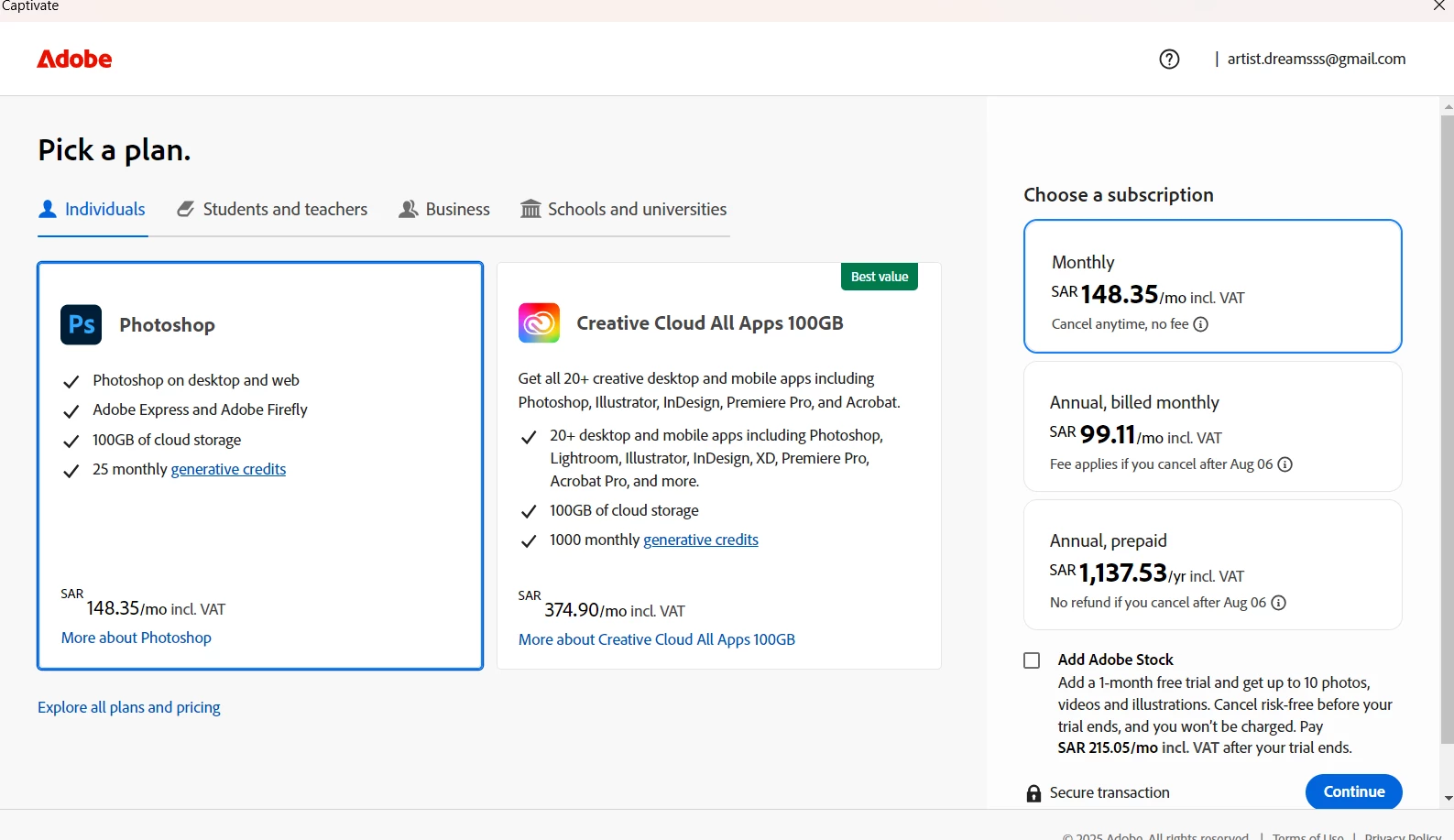
Task: Click the Privacy Policy footer link
Action: [1403, 835]
